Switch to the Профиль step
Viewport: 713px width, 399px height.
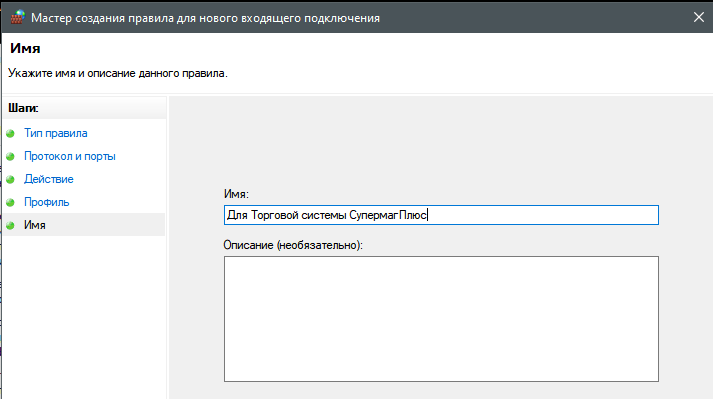coord(46,202)
